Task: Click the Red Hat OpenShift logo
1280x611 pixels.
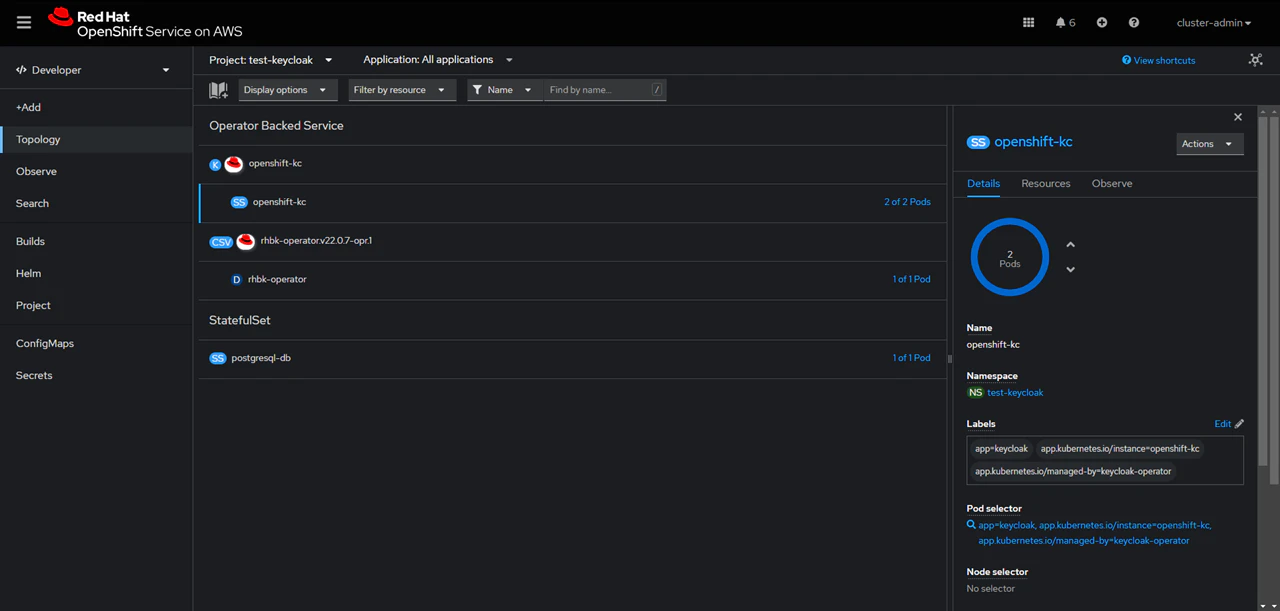Action: point(145,23)
